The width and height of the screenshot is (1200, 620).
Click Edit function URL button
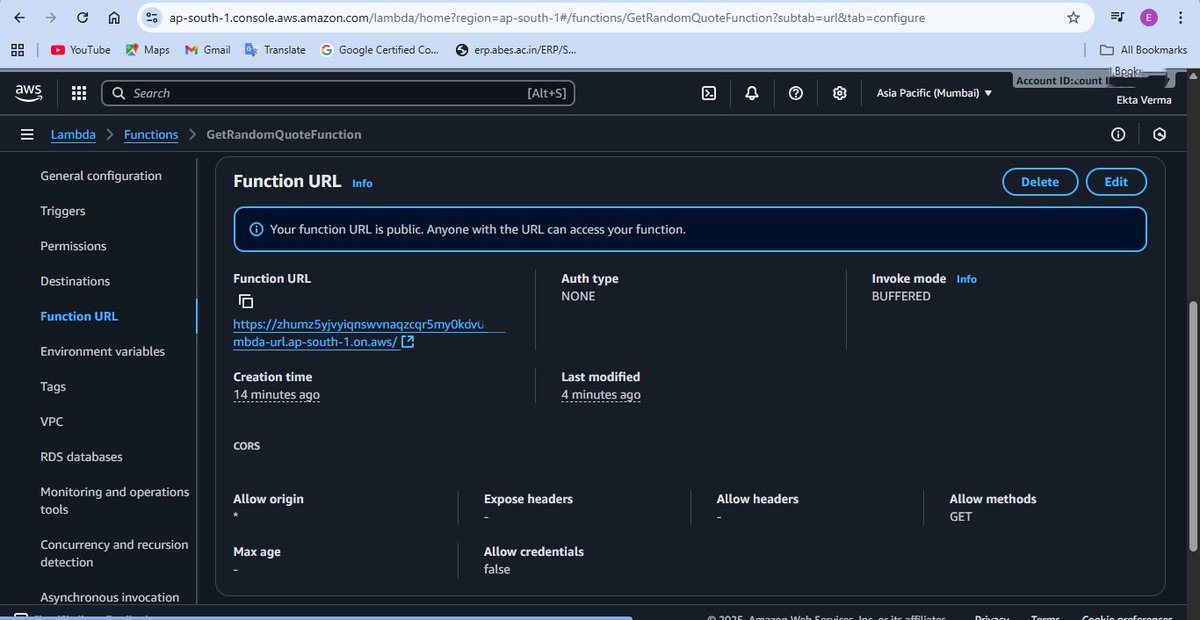[1116, 182]
